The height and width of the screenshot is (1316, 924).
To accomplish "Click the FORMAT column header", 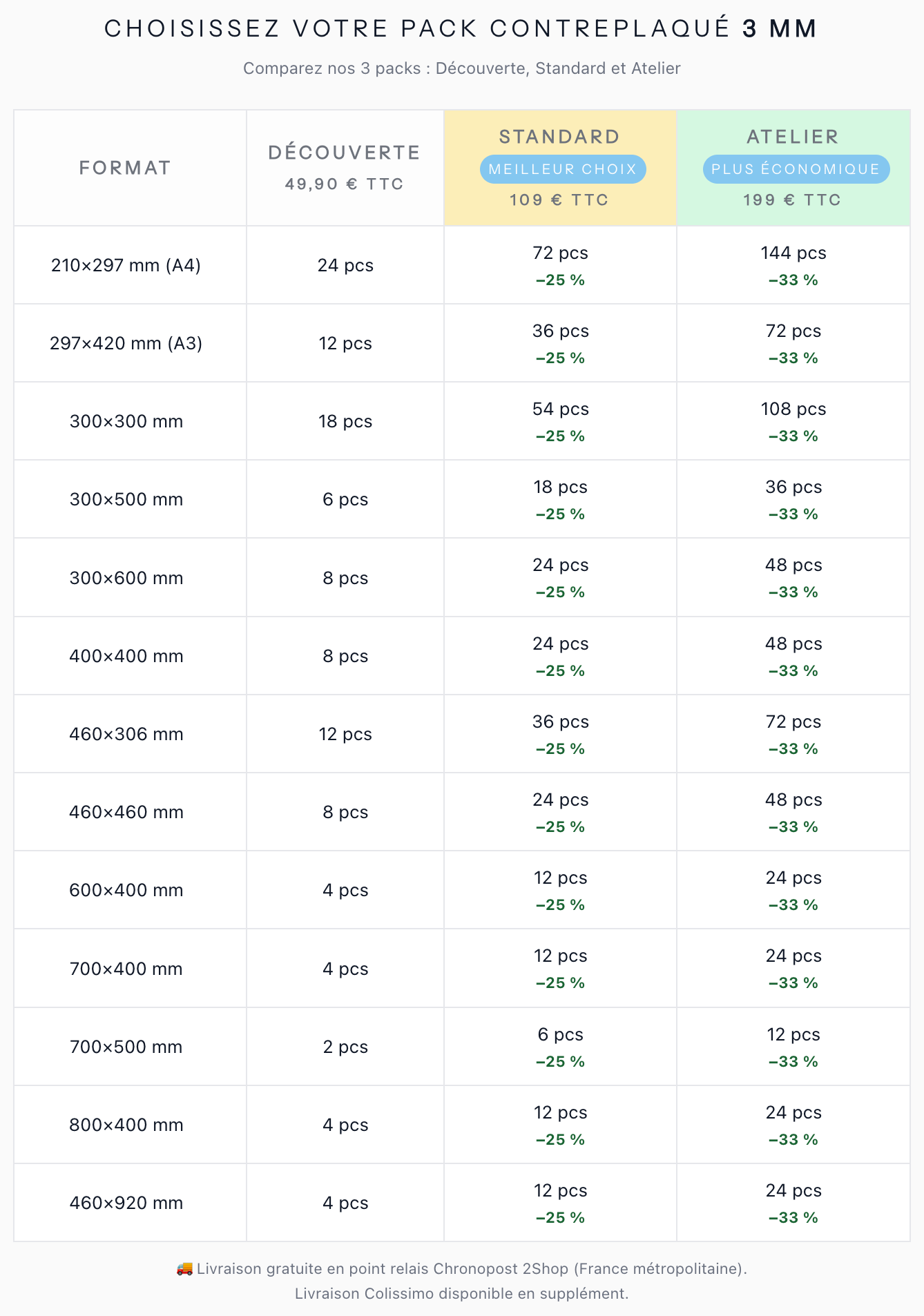I will pos(125,168).
